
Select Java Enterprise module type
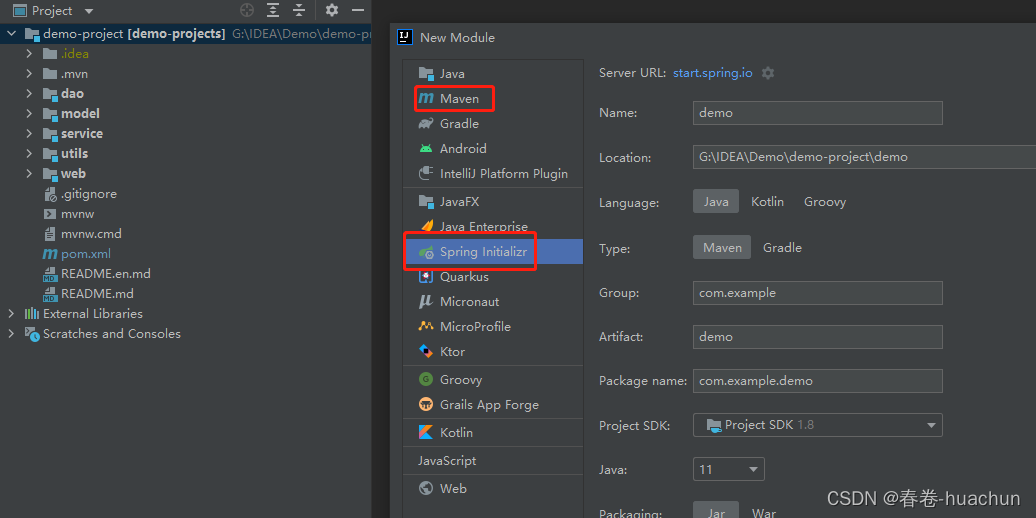(x=493, y=227)
